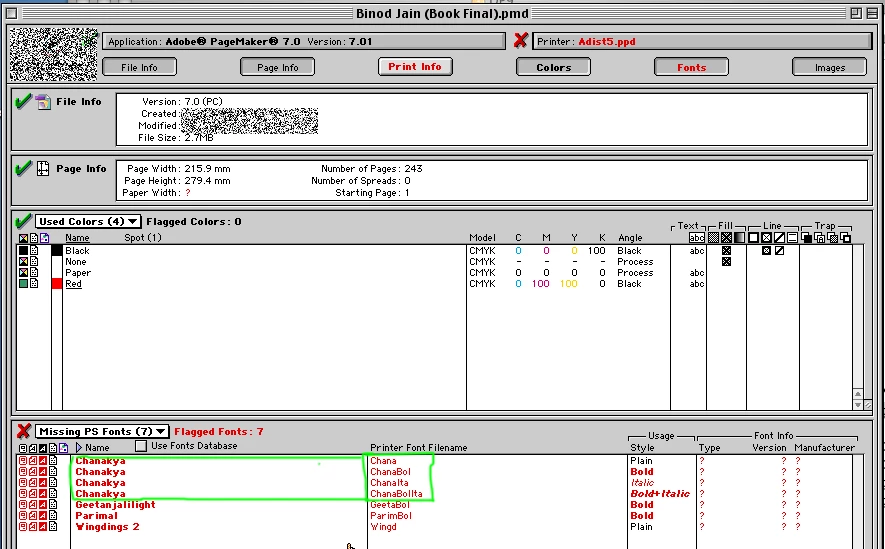The width and height of the screenshot is (885, 549).
Task: Sort colors by Name column header
Action: tap(77, 238)
